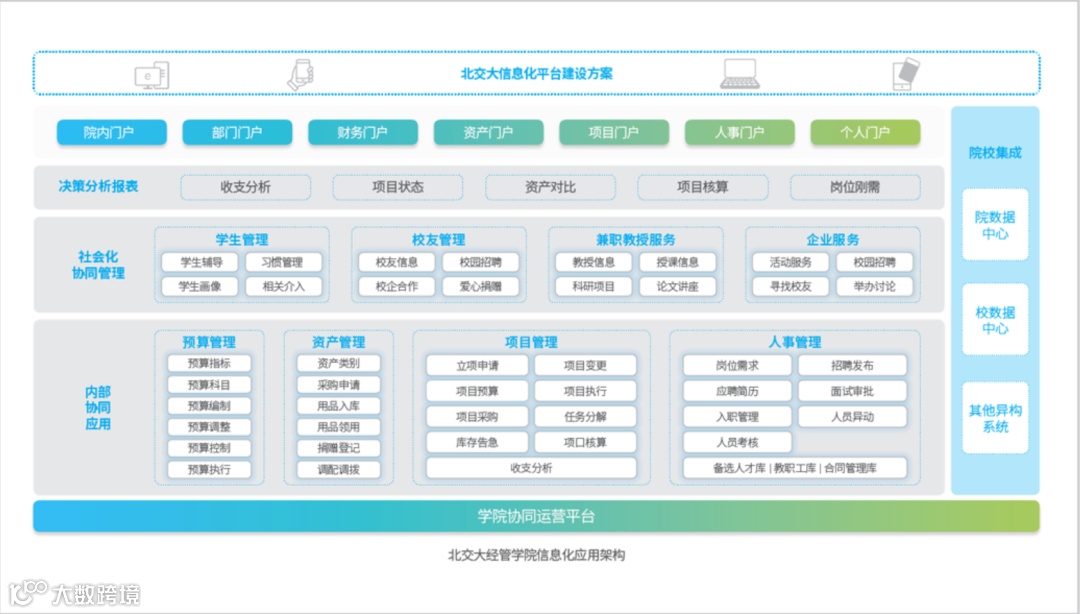Screen dimensions: 1080x614
Task: Select the 个人门户 portal button
Action: click(x=865, y=132)
